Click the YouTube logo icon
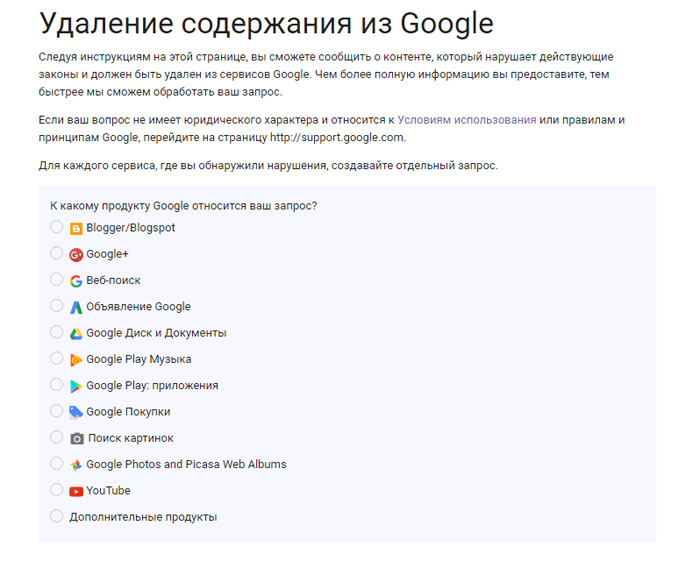 click(76, 491)
